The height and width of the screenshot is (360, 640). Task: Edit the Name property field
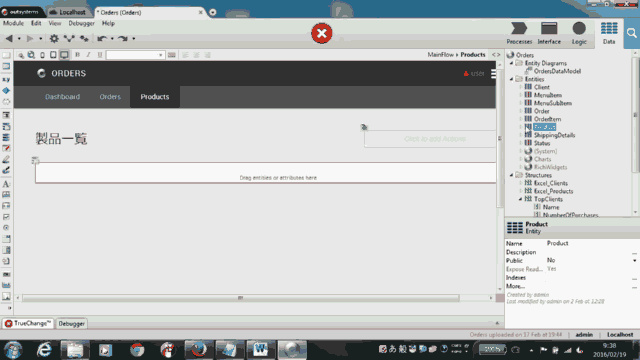point(591,243)
